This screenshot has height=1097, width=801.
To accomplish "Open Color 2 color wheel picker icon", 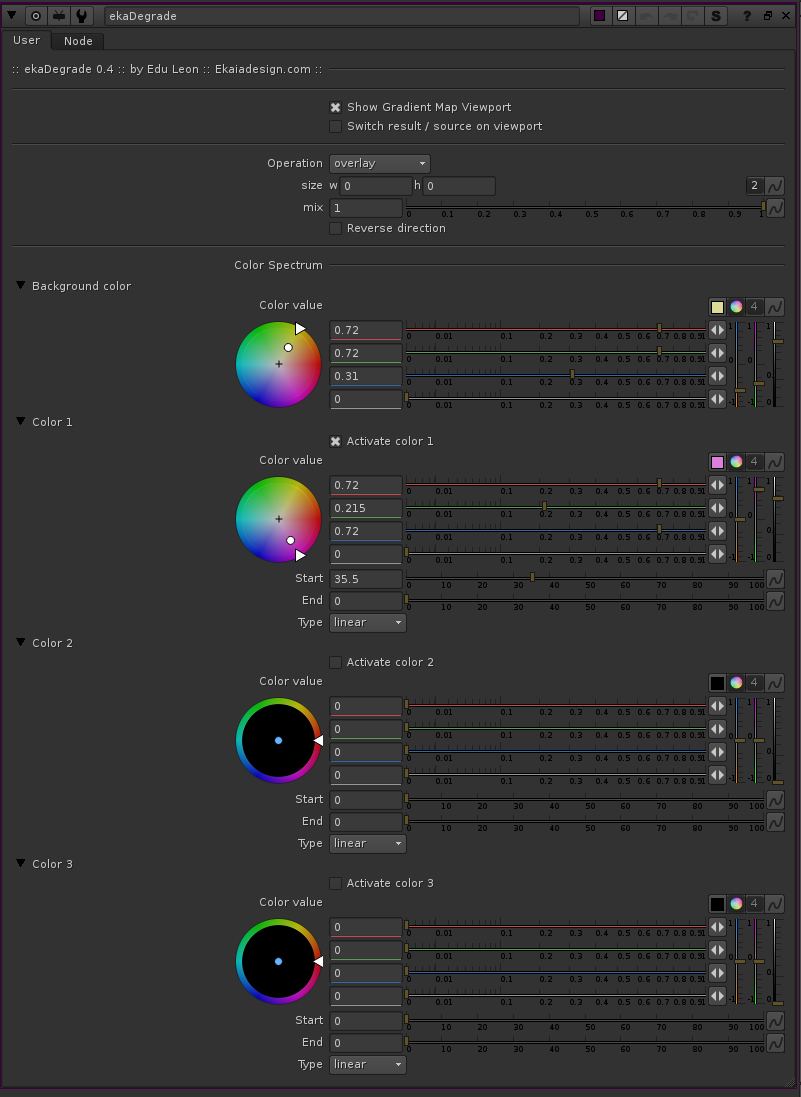I will [736, 683].
